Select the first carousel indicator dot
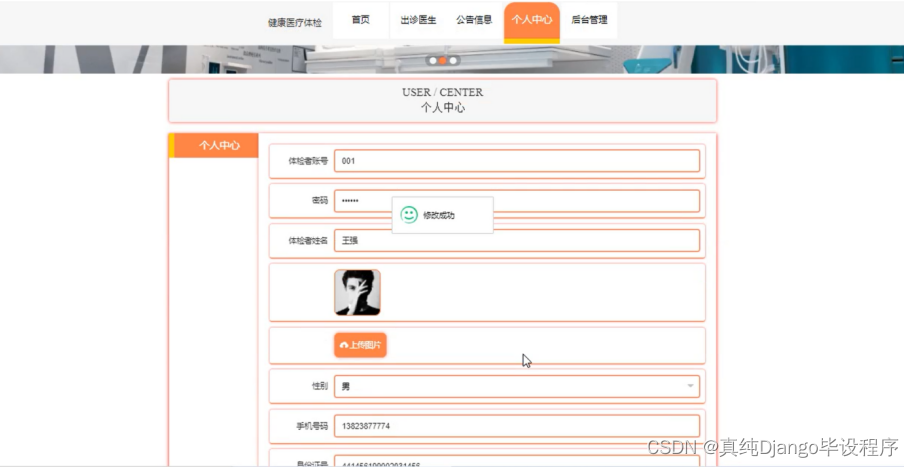 [433, 61]
